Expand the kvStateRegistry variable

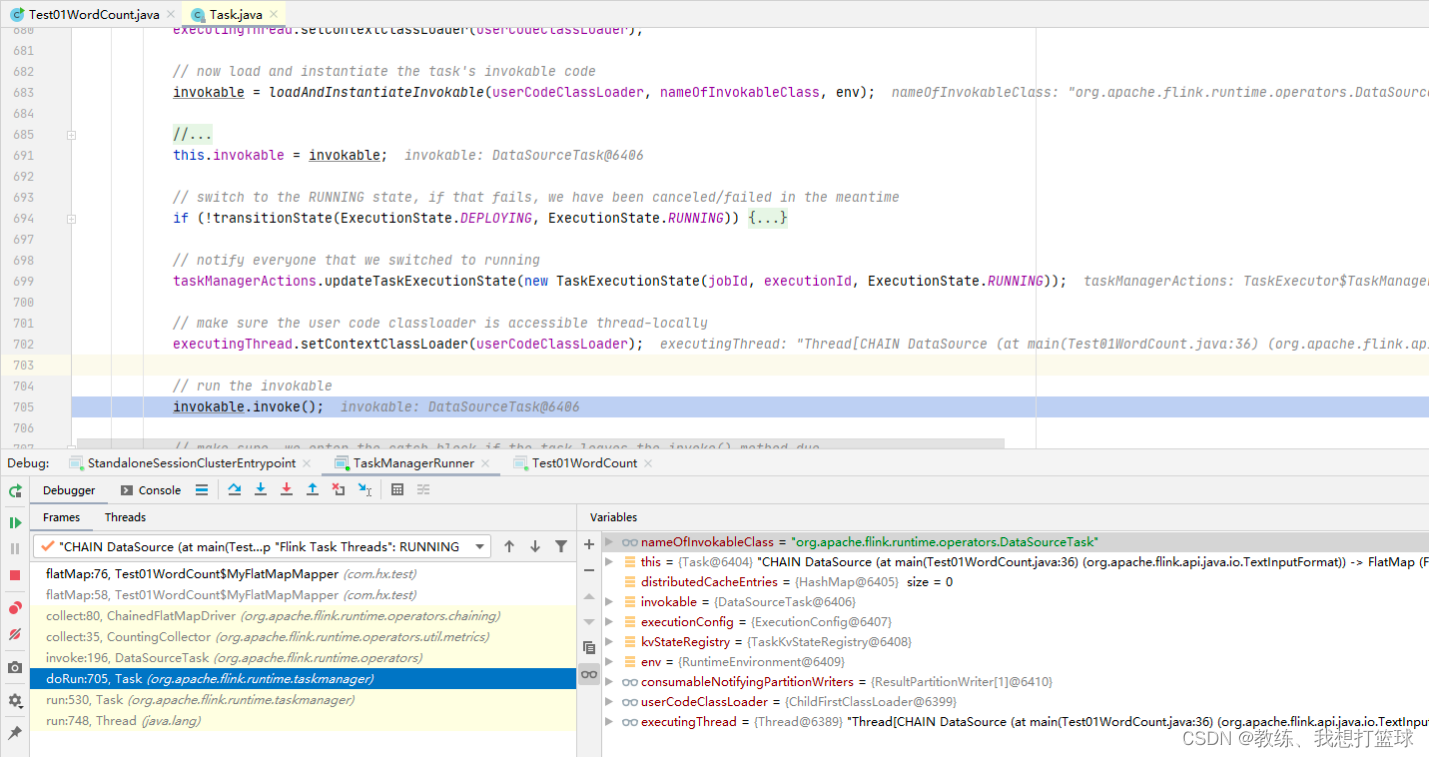tap(610, 642)
